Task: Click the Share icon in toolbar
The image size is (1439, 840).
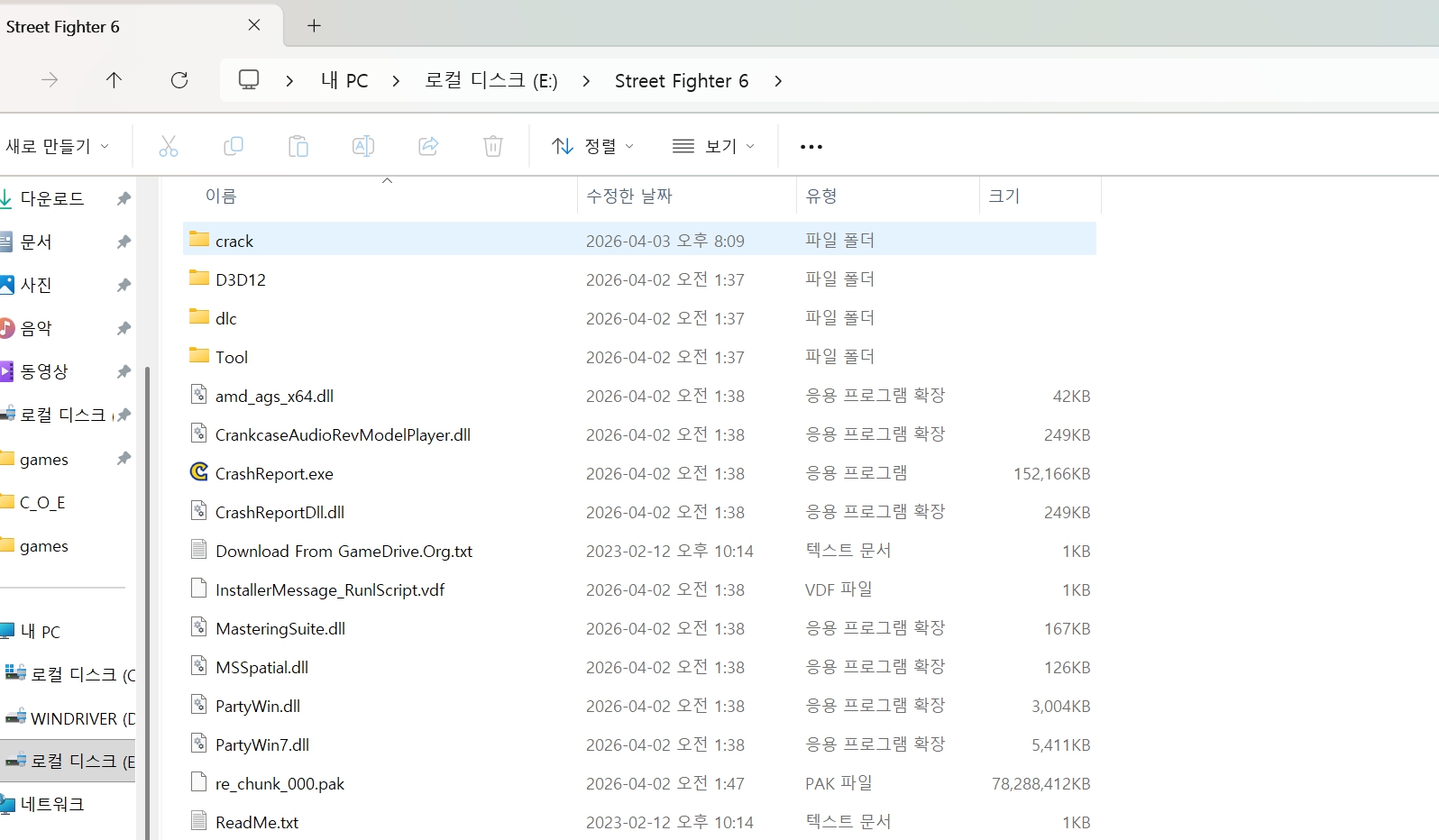Action: [x=428, y=146]
